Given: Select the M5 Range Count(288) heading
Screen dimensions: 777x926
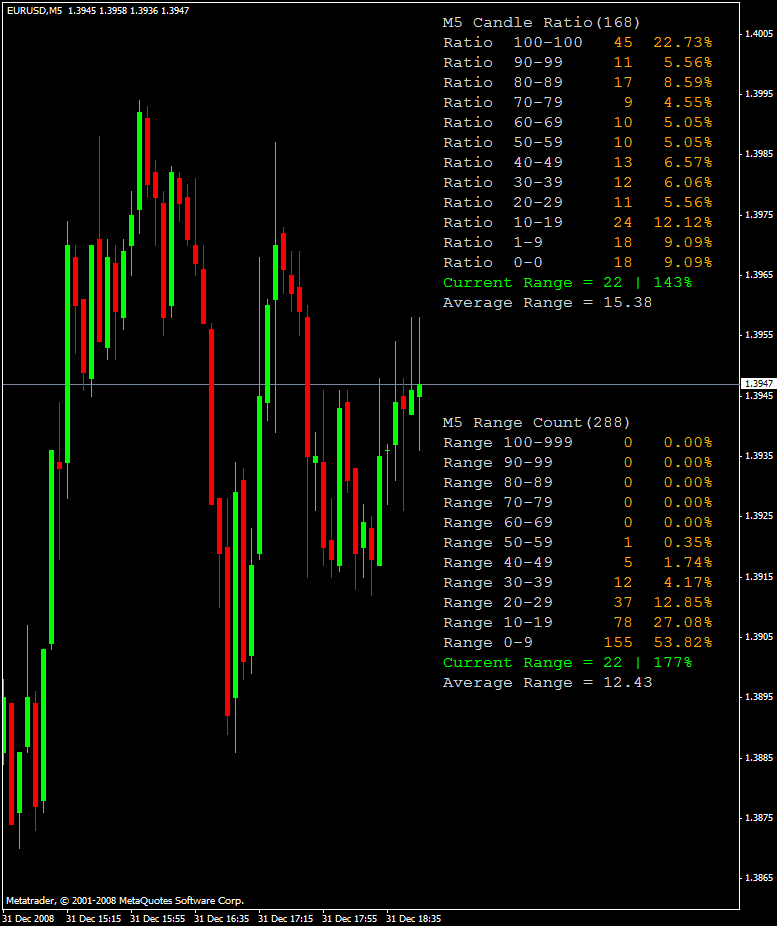Looking at the screenshot, I should click(537, 423).
